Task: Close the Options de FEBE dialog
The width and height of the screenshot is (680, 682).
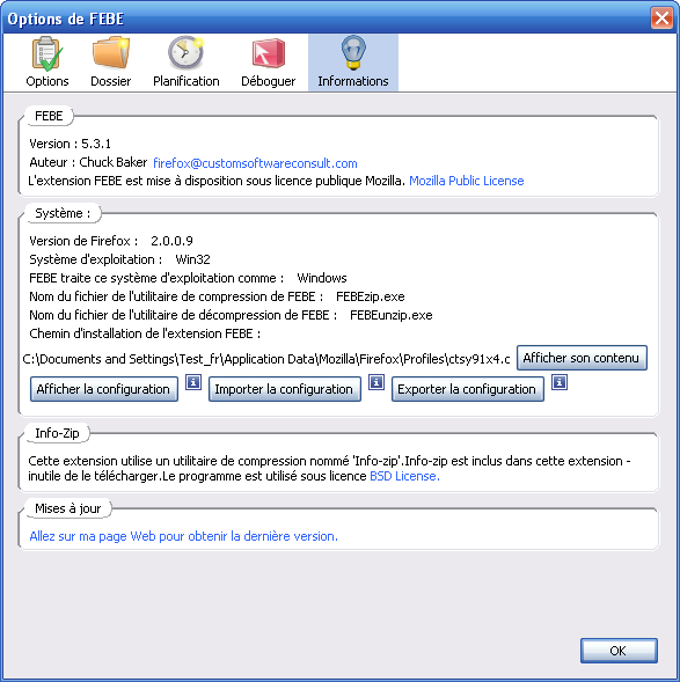Action: (x=662, y=18)
